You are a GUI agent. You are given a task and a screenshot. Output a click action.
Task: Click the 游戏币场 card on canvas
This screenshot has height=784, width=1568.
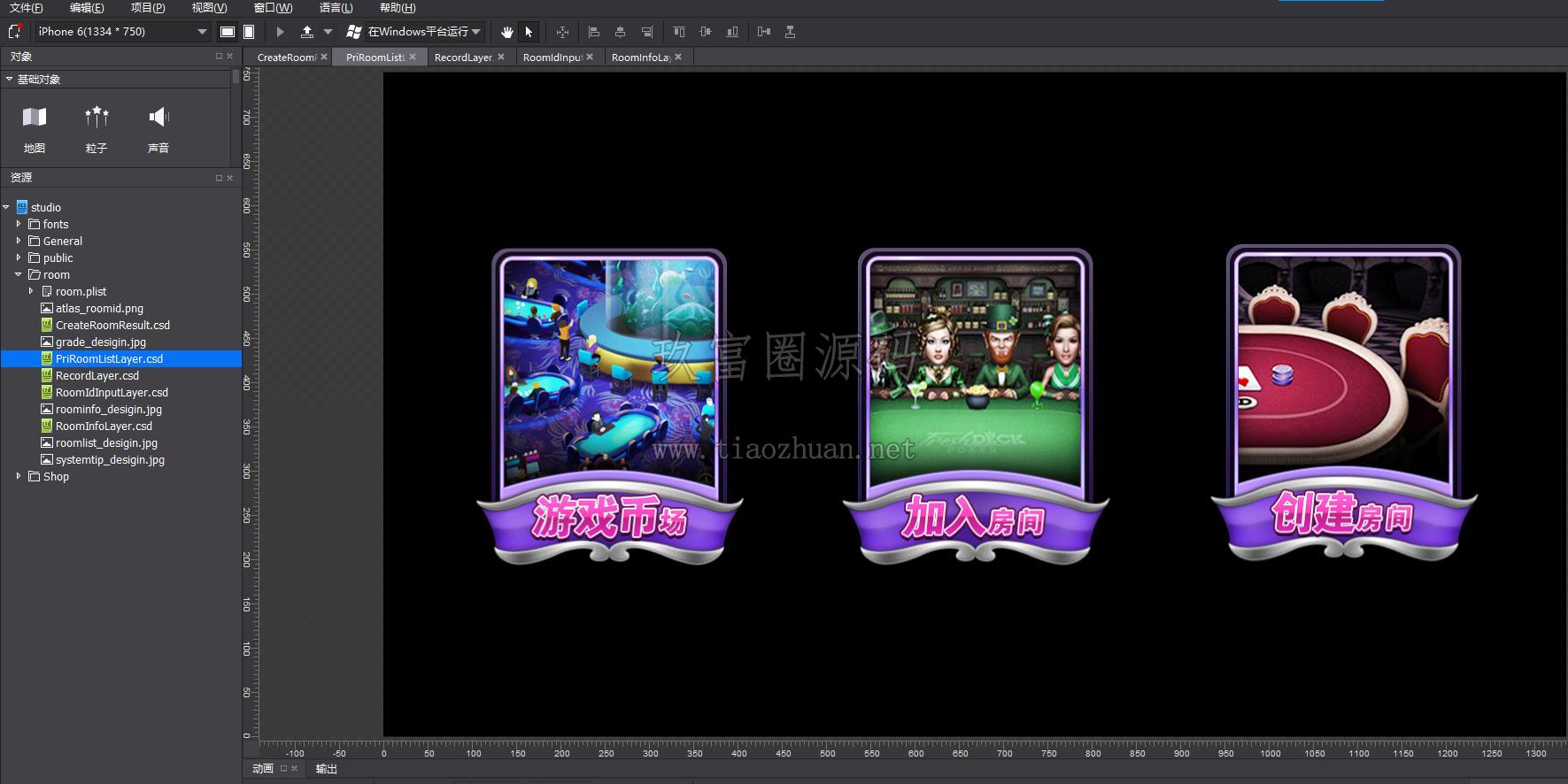(609, 407)
